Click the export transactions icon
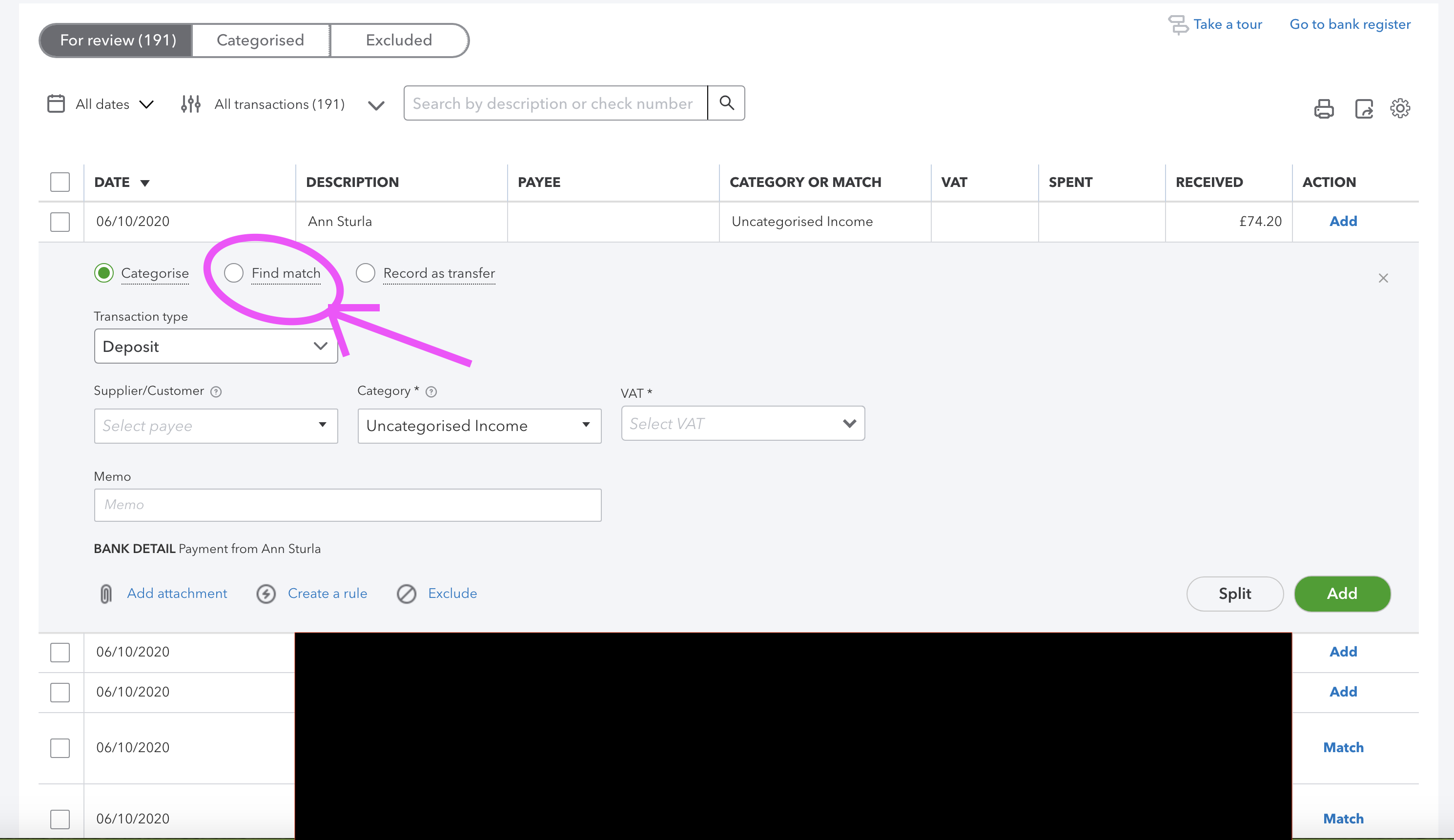 (1363, 108)
